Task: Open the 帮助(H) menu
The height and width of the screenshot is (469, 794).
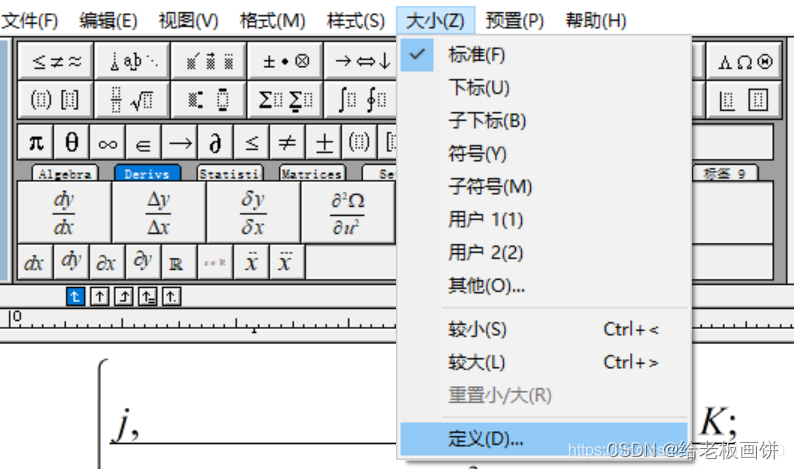Action: (596, 21)
